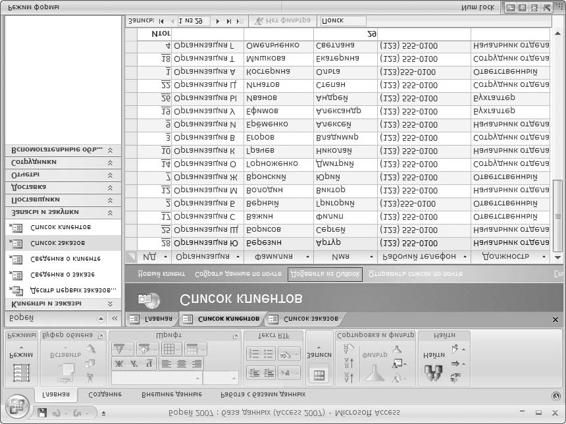Click increase indent icon in Текст RTF
566x424 pixels.
pyautogui.click(x=268, y=373)
